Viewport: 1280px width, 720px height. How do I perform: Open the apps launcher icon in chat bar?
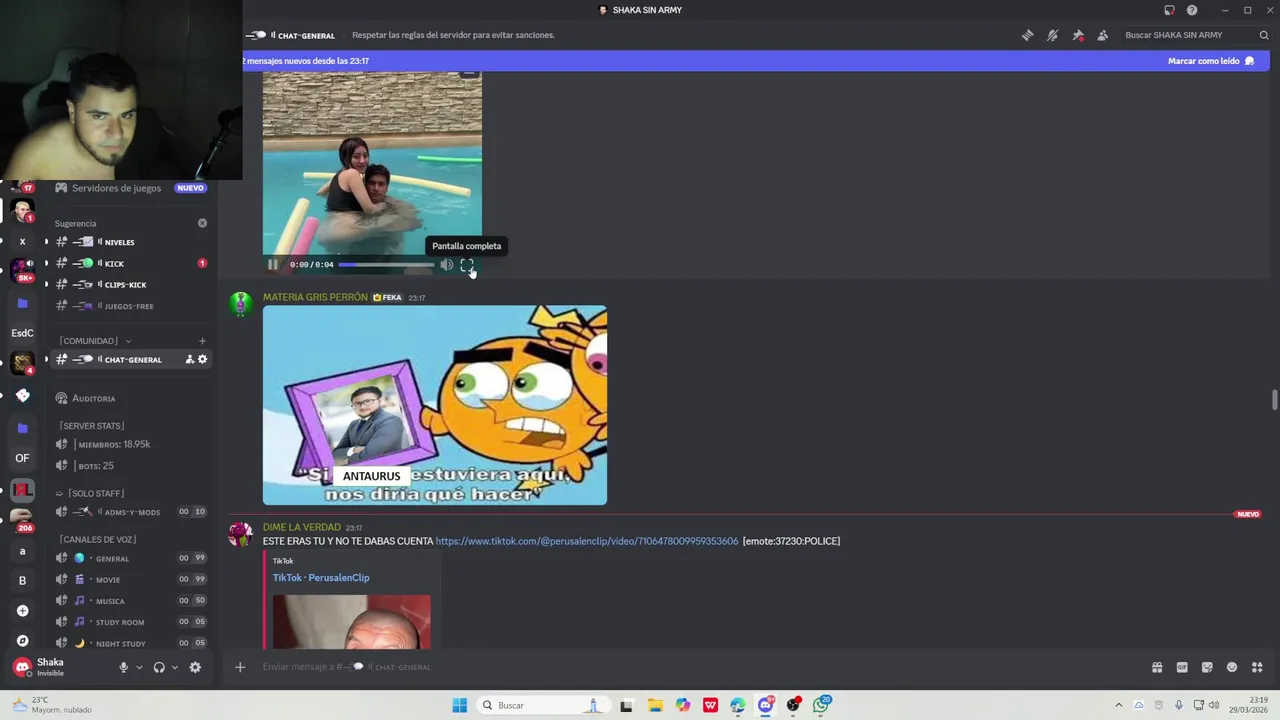(1257, 667)
